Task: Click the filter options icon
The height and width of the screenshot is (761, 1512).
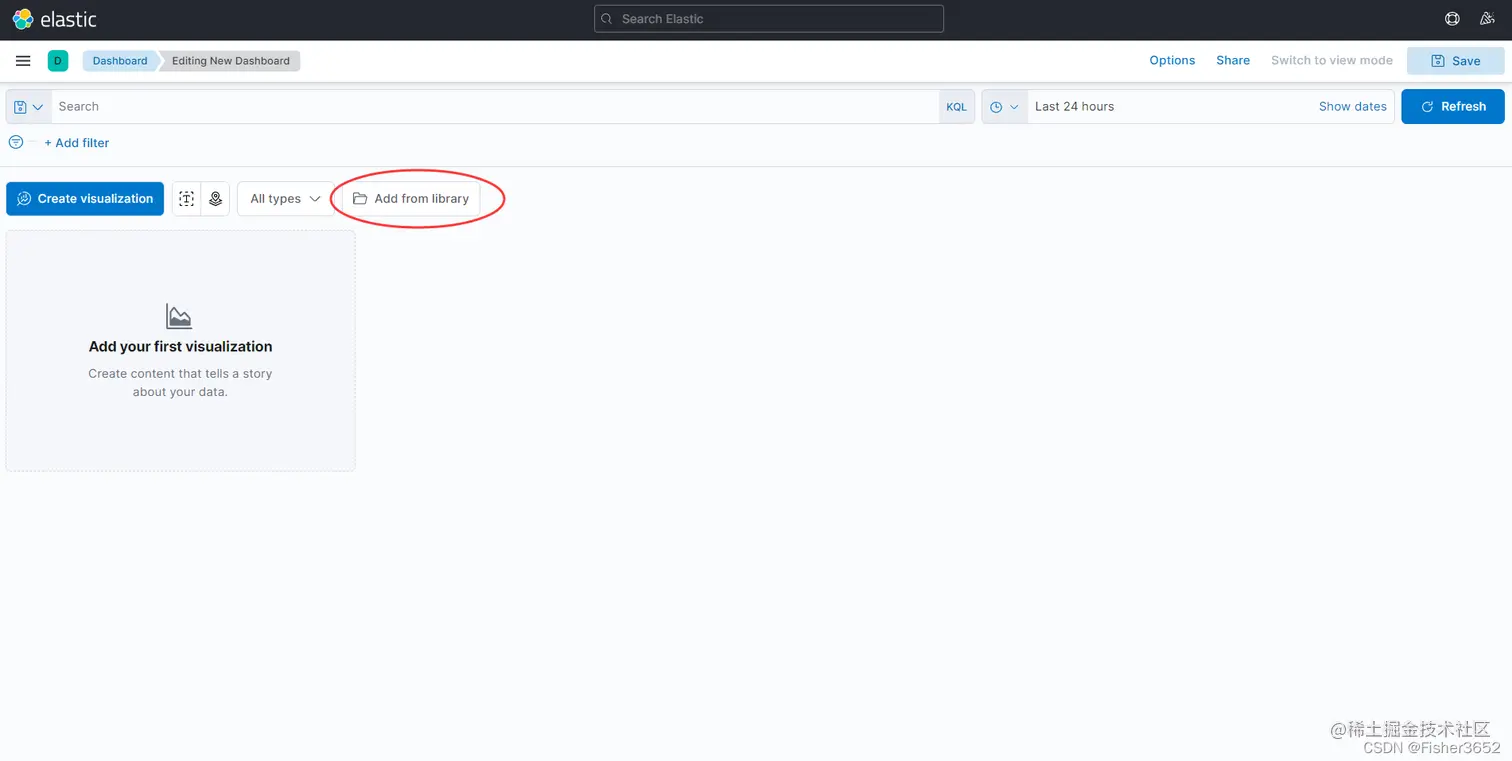Action: coord(16,143)
